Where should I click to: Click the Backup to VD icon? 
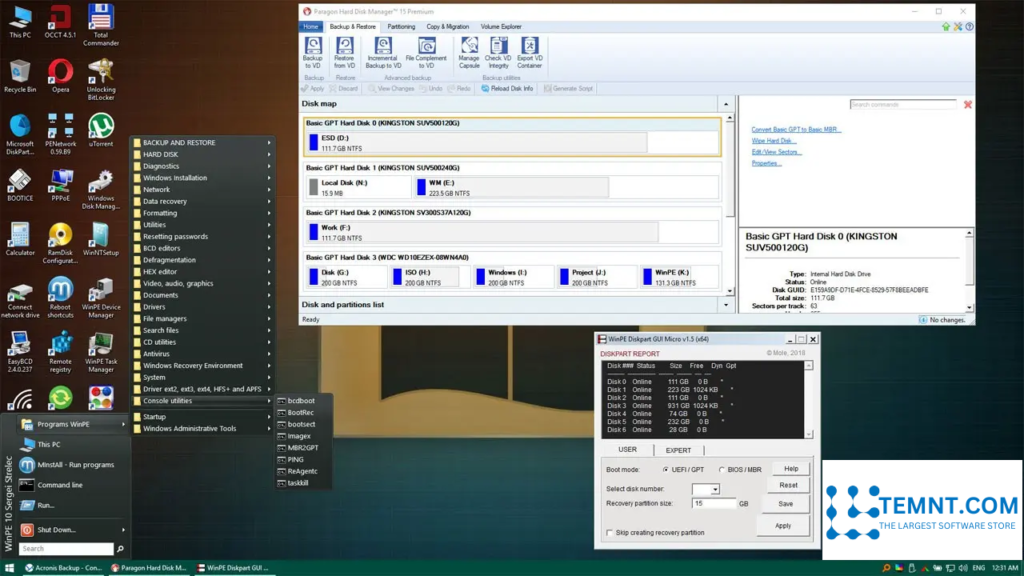(313, 47)
